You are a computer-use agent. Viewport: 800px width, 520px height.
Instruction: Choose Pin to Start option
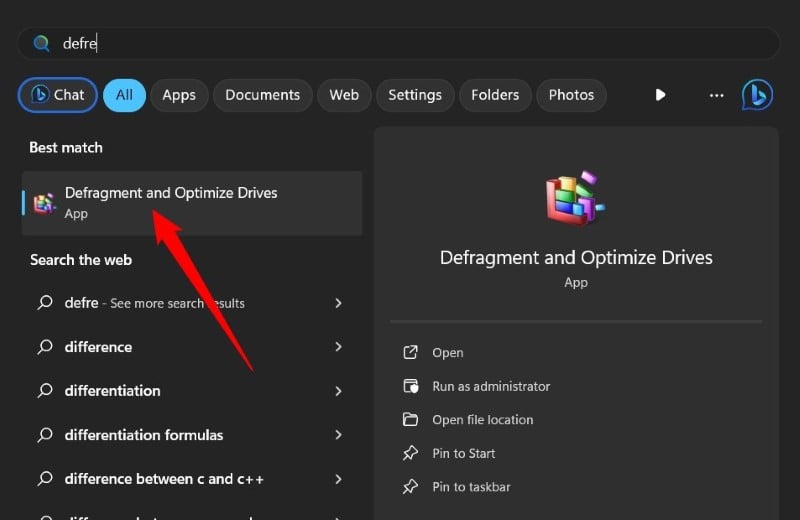coord(463,453)
